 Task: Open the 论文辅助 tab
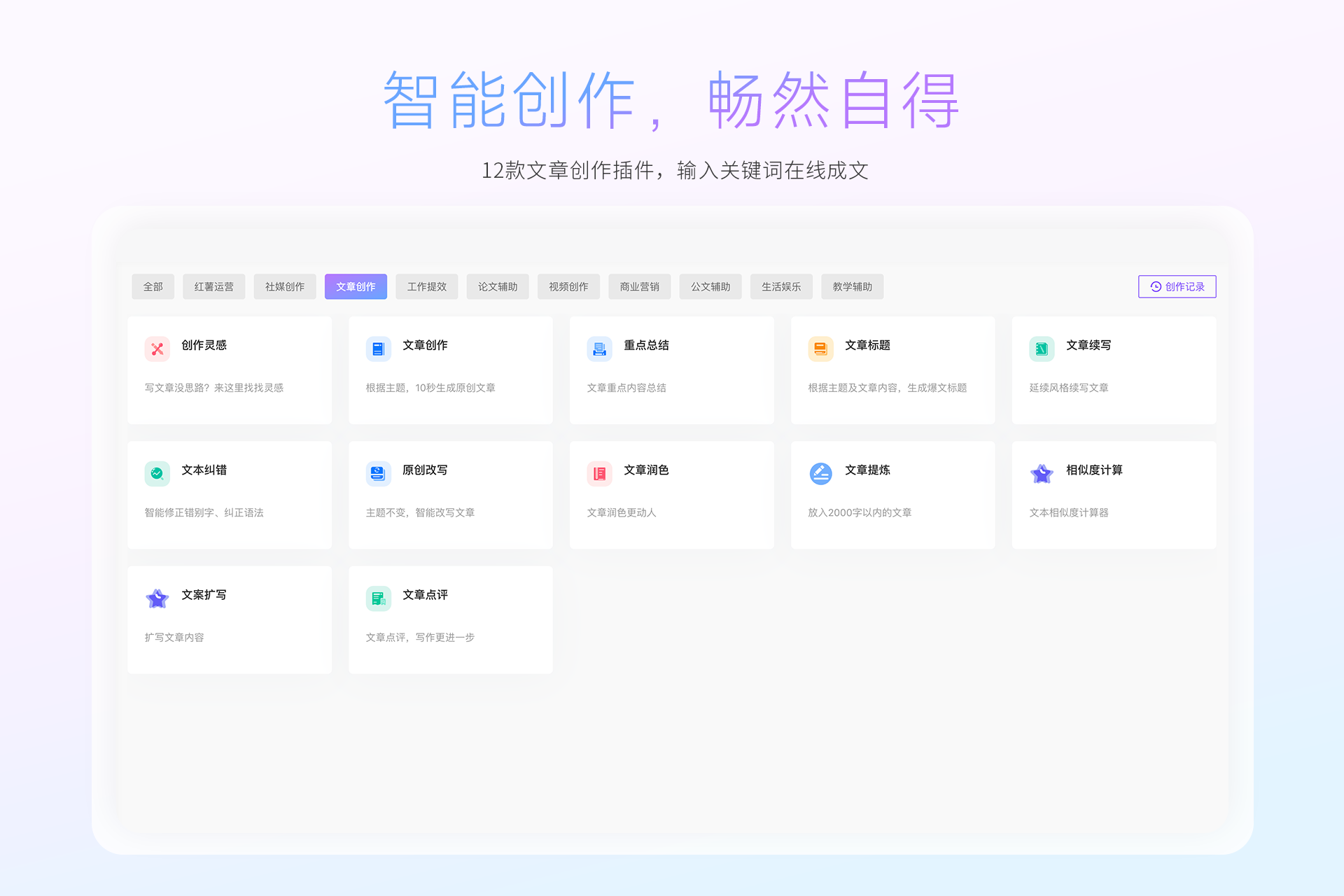[498, 287]
